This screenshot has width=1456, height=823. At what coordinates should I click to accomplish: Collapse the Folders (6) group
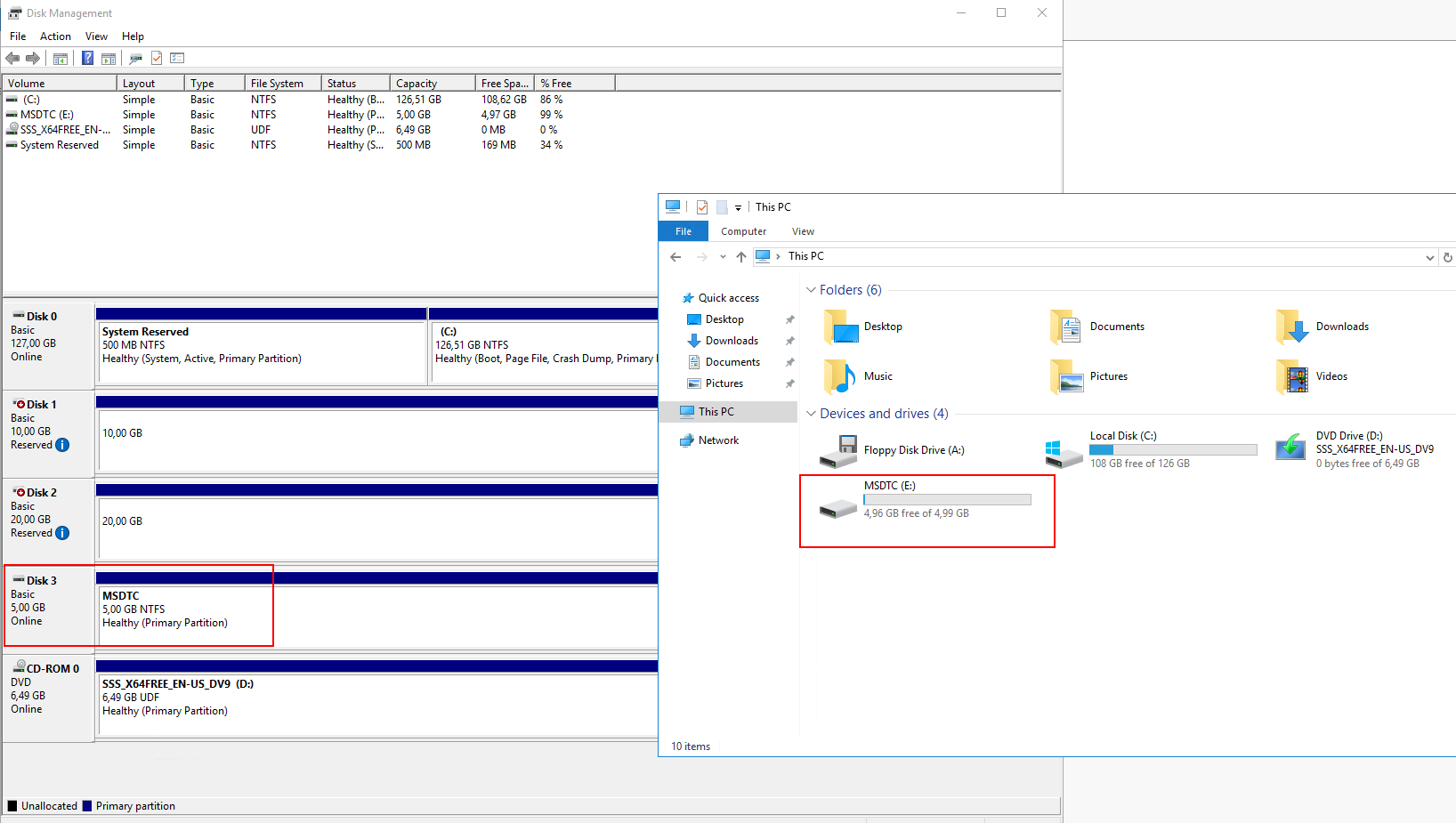[x=811, y=290]
